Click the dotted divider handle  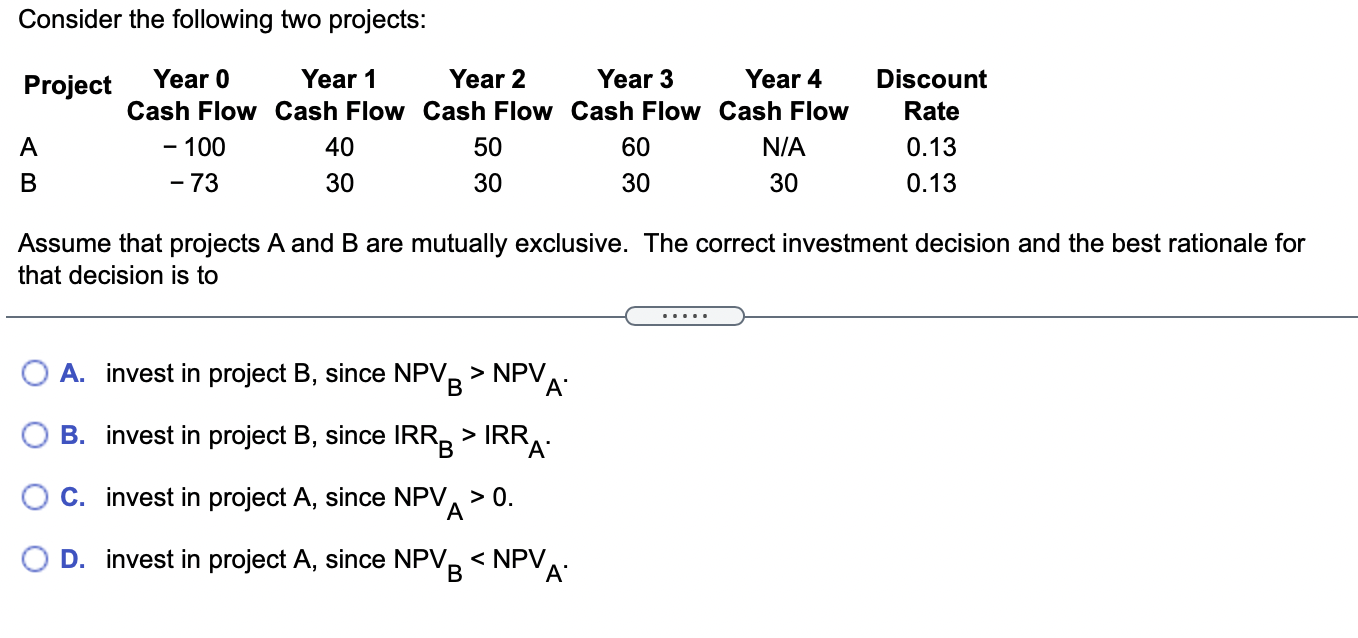tap(685, 317)
